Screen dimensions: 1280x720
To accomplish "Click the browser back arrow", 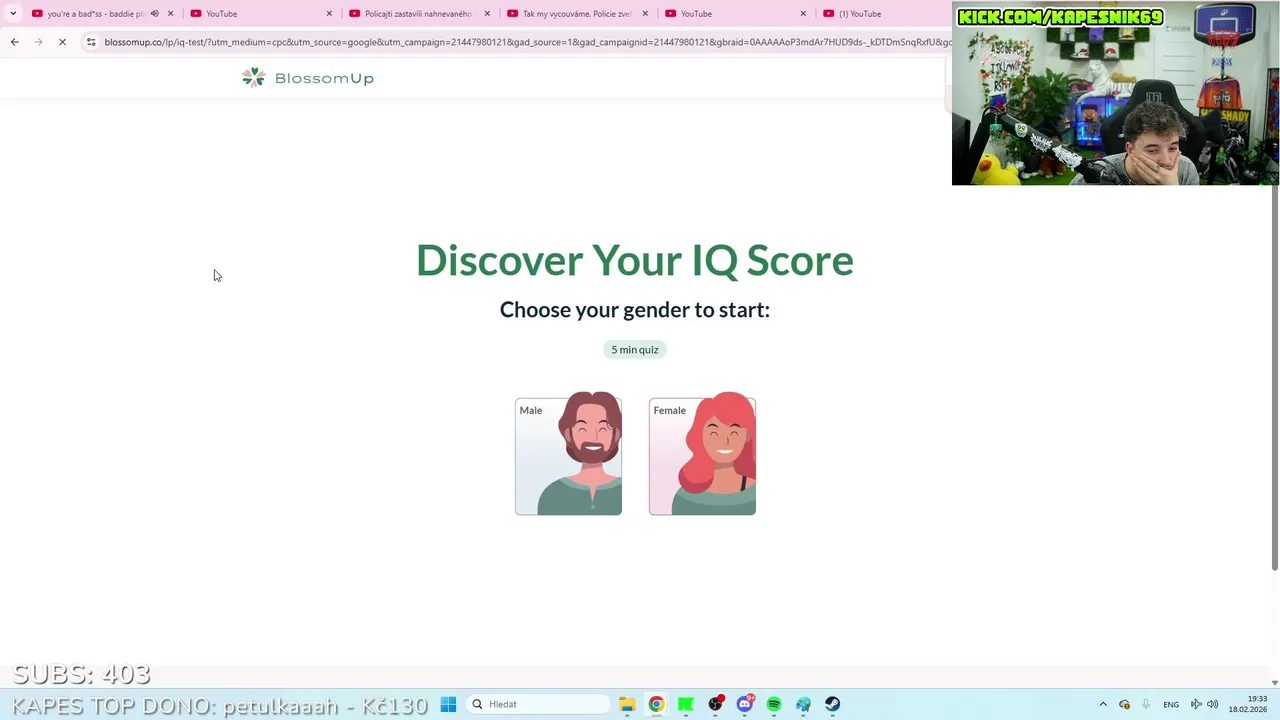I will click(x=14, y=42).
